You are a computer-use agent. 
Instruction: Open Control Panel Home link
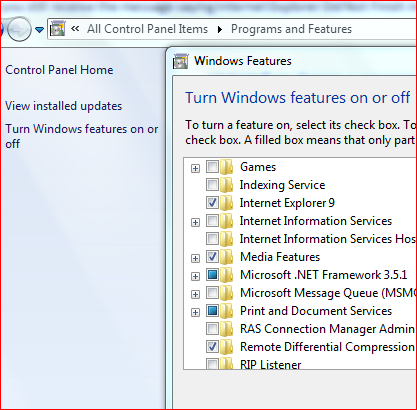(x=59, y=70)
